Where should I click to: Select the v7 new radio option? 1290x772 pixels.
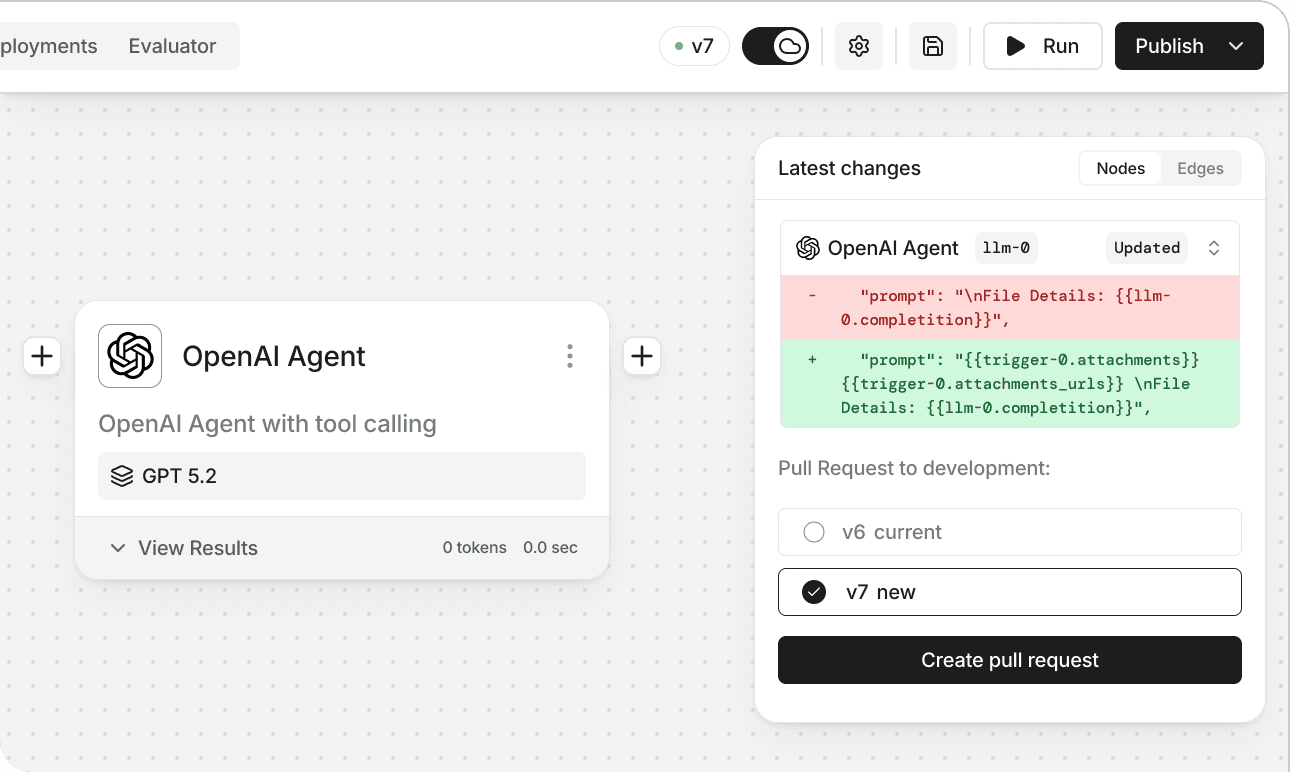814,592
